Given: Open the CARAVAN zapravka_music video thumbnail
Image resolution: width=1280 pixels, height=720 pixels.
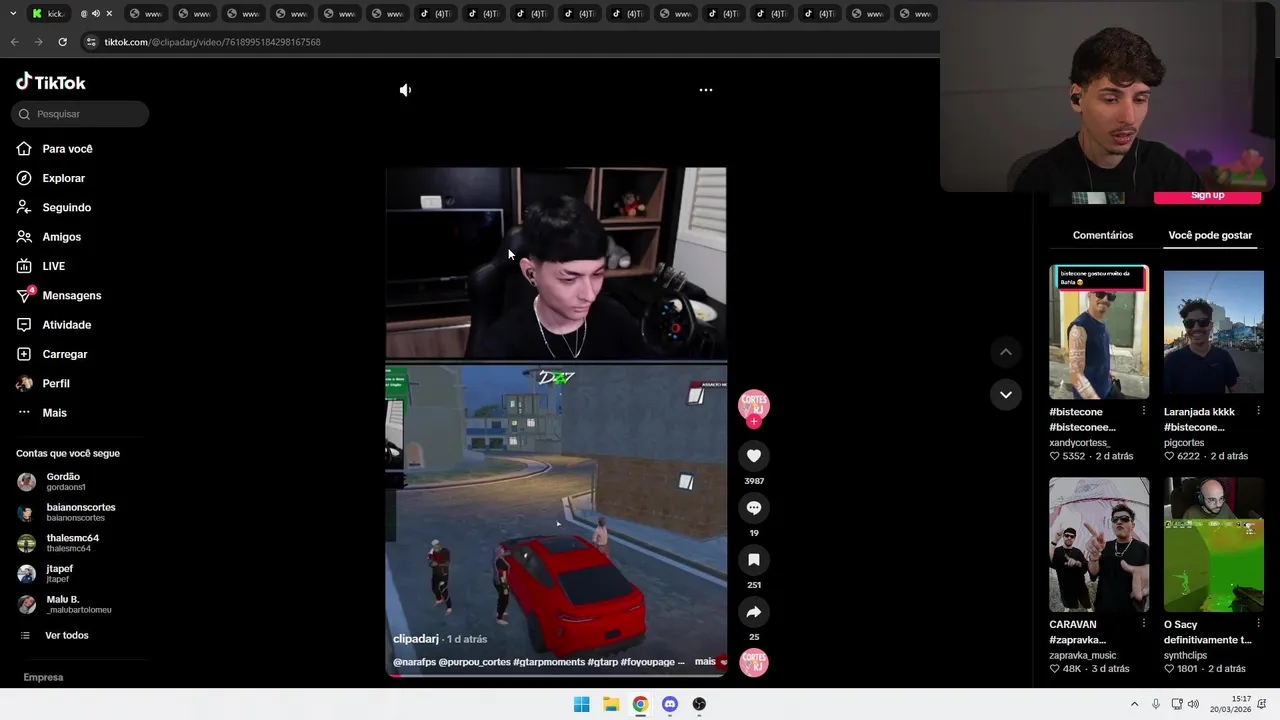Looking at the screenshot, I should point(1099,544).
